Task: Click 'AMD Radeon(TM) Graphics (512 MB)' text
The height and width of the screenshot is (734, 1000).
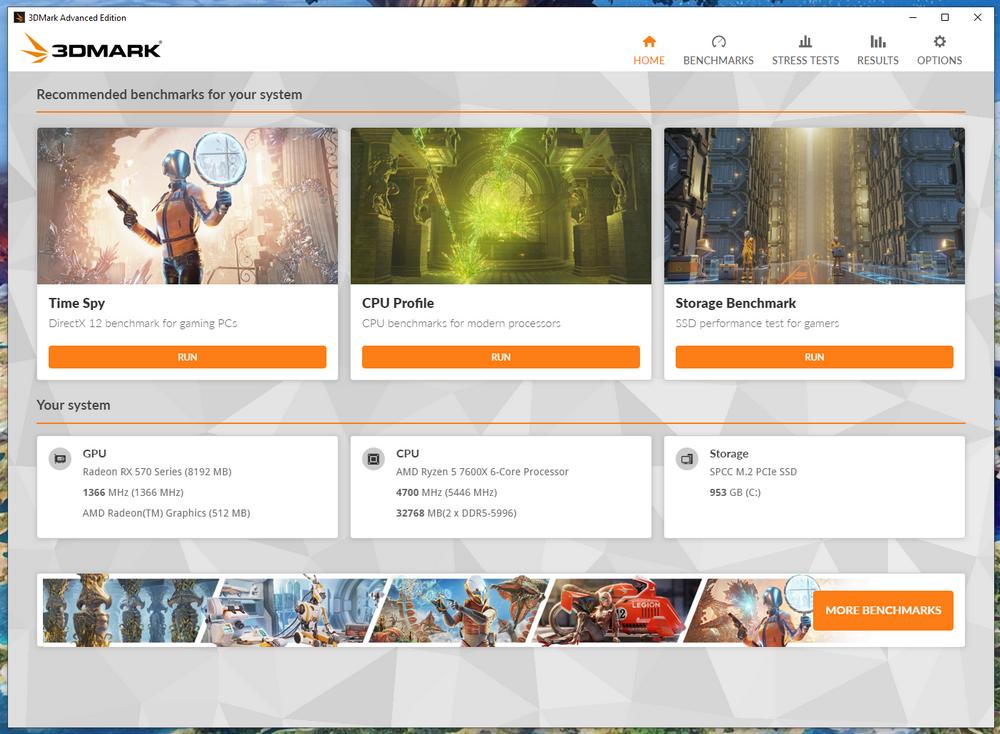Action: coord(166,513)
